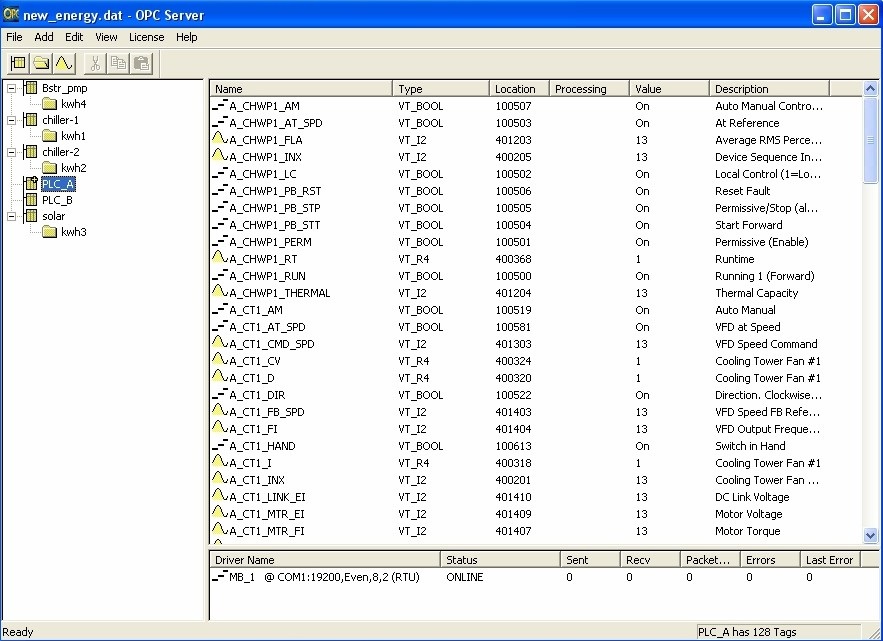
Task: Click the Cut scissors toolbar icon
Action: pos(95,63)
